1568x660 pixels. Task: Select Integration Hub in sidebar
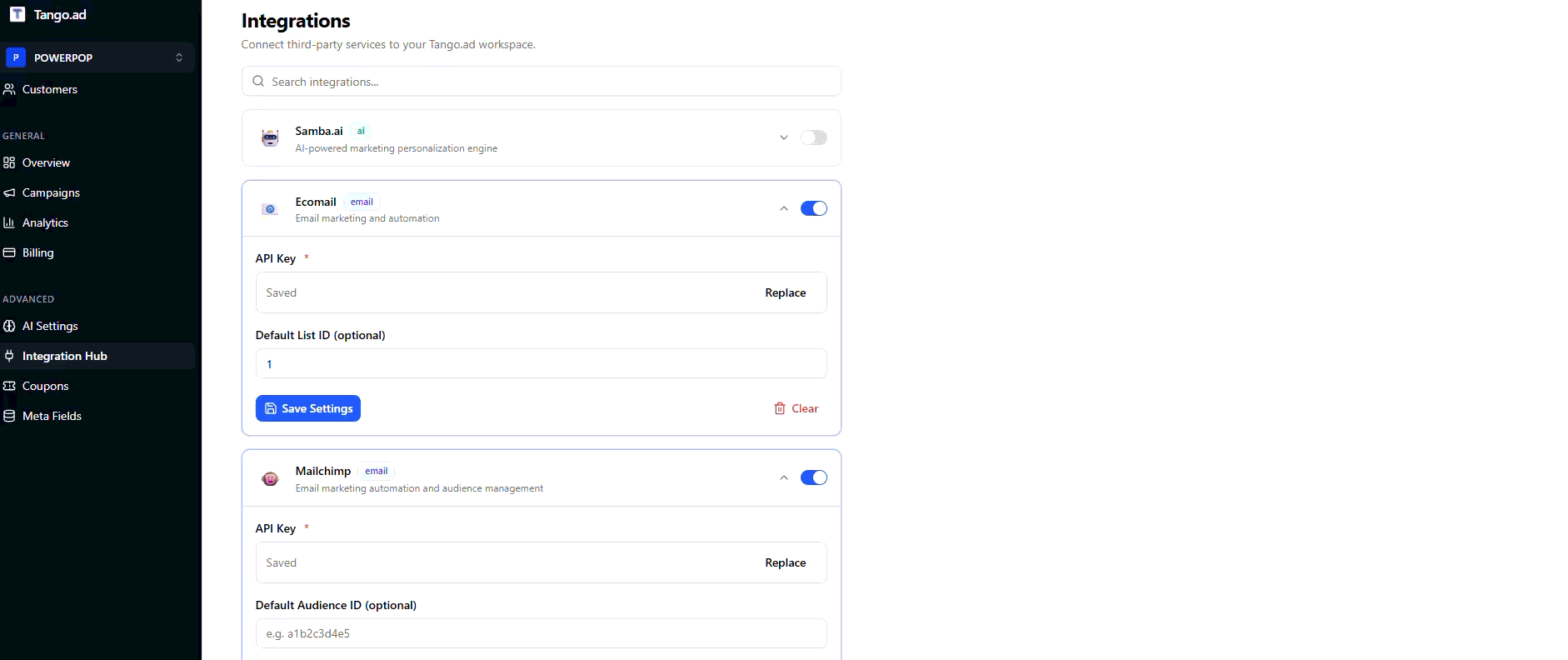pyautogui.click(x=97, y=356)
